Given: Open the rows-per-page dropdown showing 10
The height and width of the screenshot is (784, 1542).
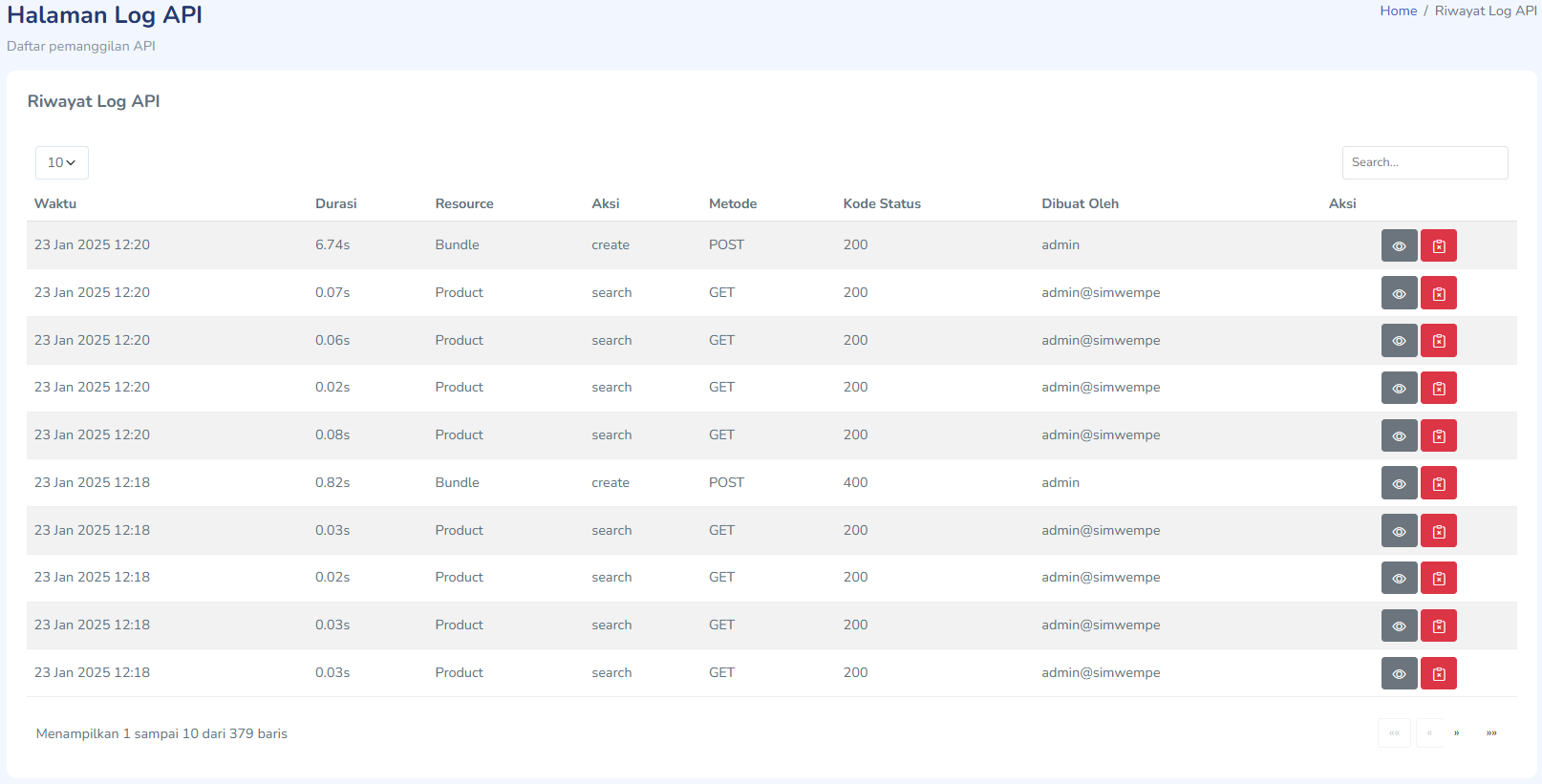Looking at the screenshot, I should [62, 162].
